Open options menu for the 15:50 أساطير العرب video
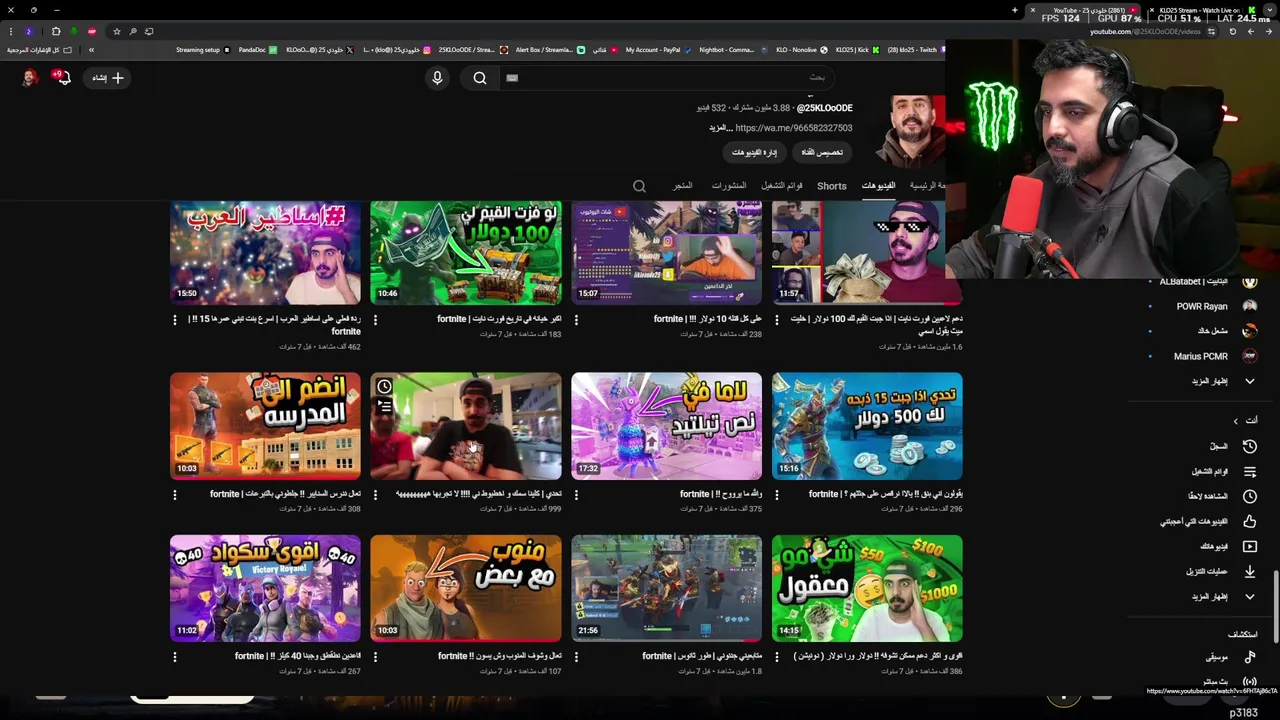The image size is (1280, 720). coord(175,320)
